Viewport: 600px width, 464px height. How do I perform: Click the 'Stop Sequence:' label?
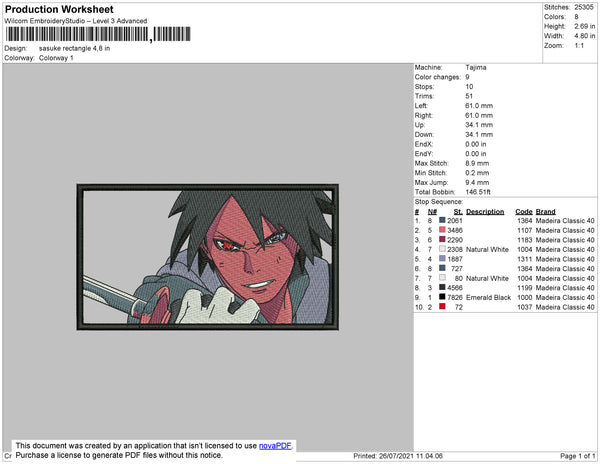(x=439, y=202)
